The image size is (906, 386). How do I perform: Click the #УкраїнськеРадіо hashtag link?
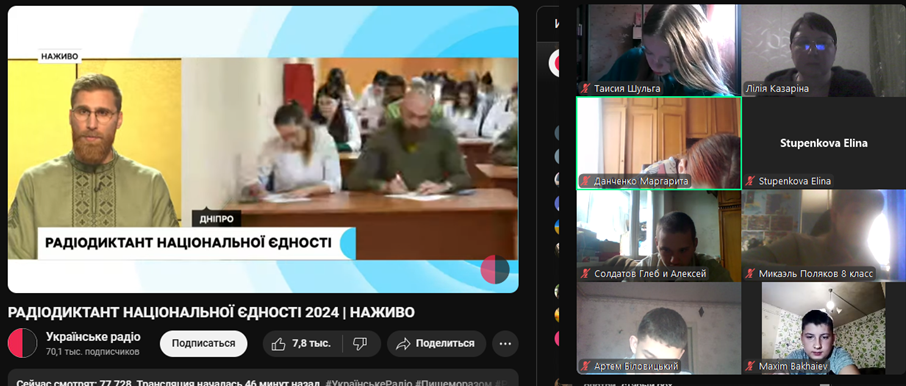[369, 383]
